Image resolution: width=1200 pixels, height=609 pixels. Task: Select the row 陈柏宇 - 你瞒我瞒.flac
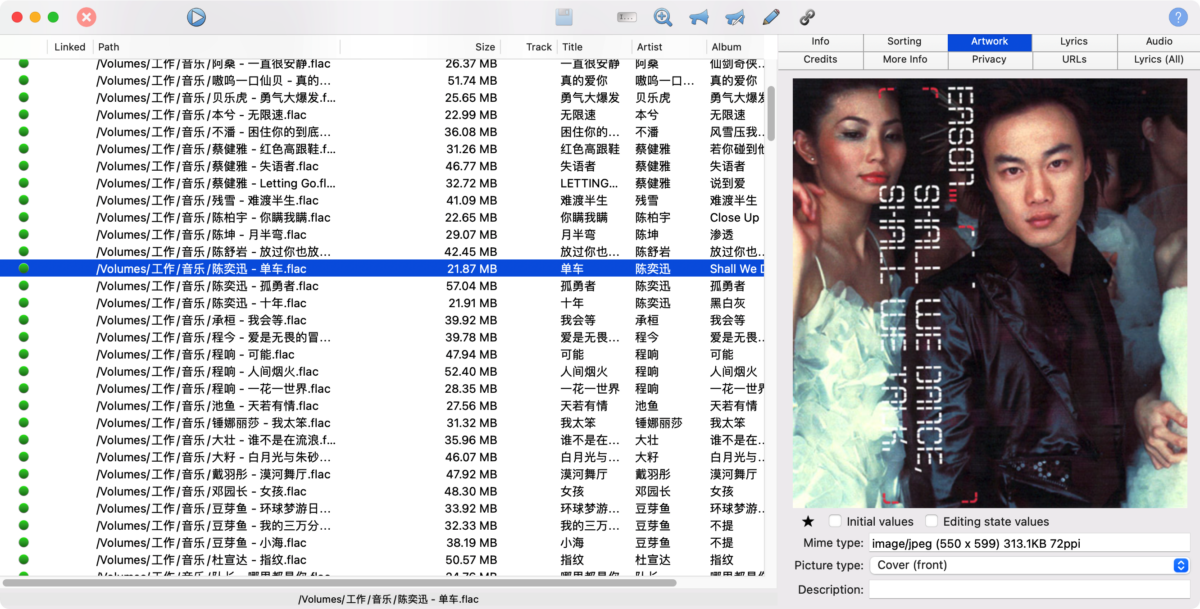point(382,217)
